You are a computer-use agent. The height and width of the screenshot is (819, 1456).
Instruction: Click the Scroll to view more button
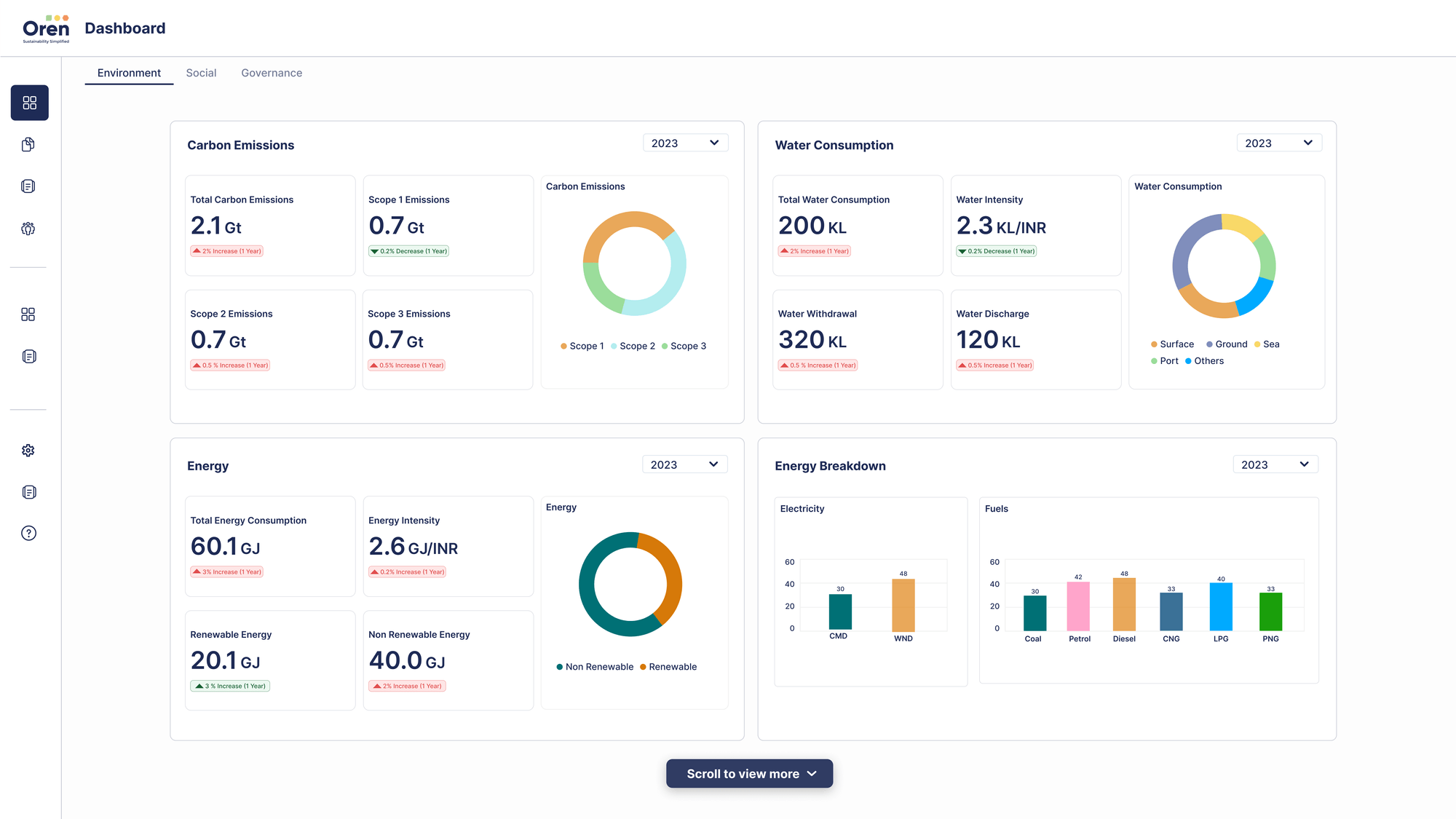click(x=749, y=773)
